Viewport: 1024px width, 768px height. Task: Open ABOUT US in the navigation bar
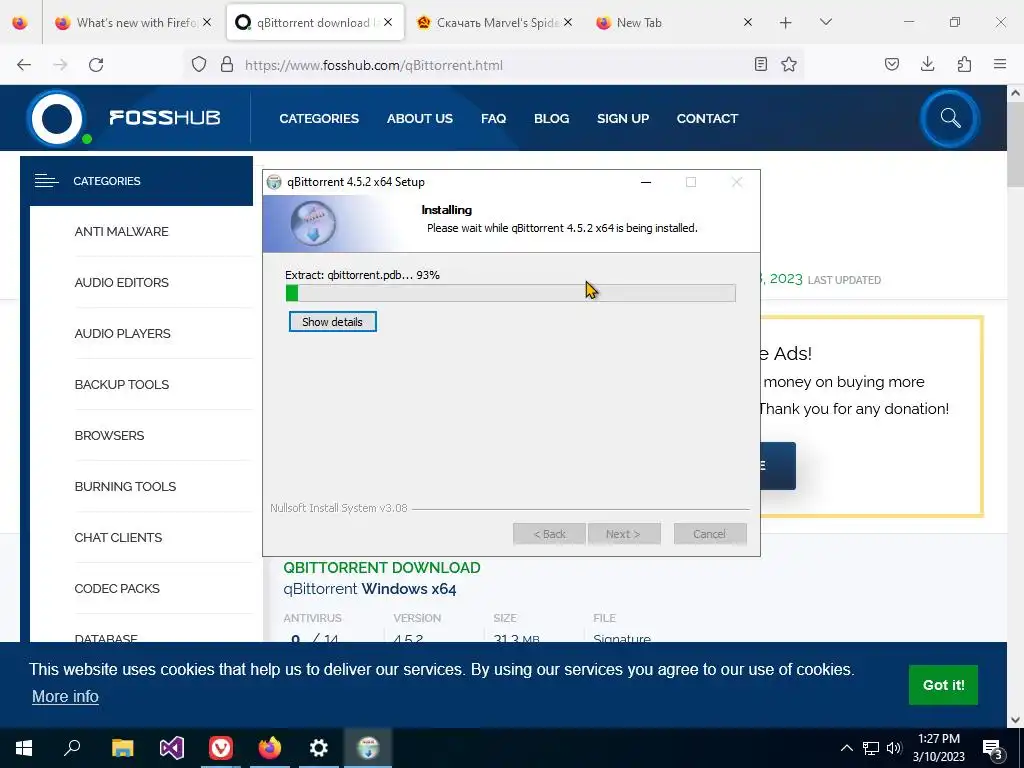419,119
